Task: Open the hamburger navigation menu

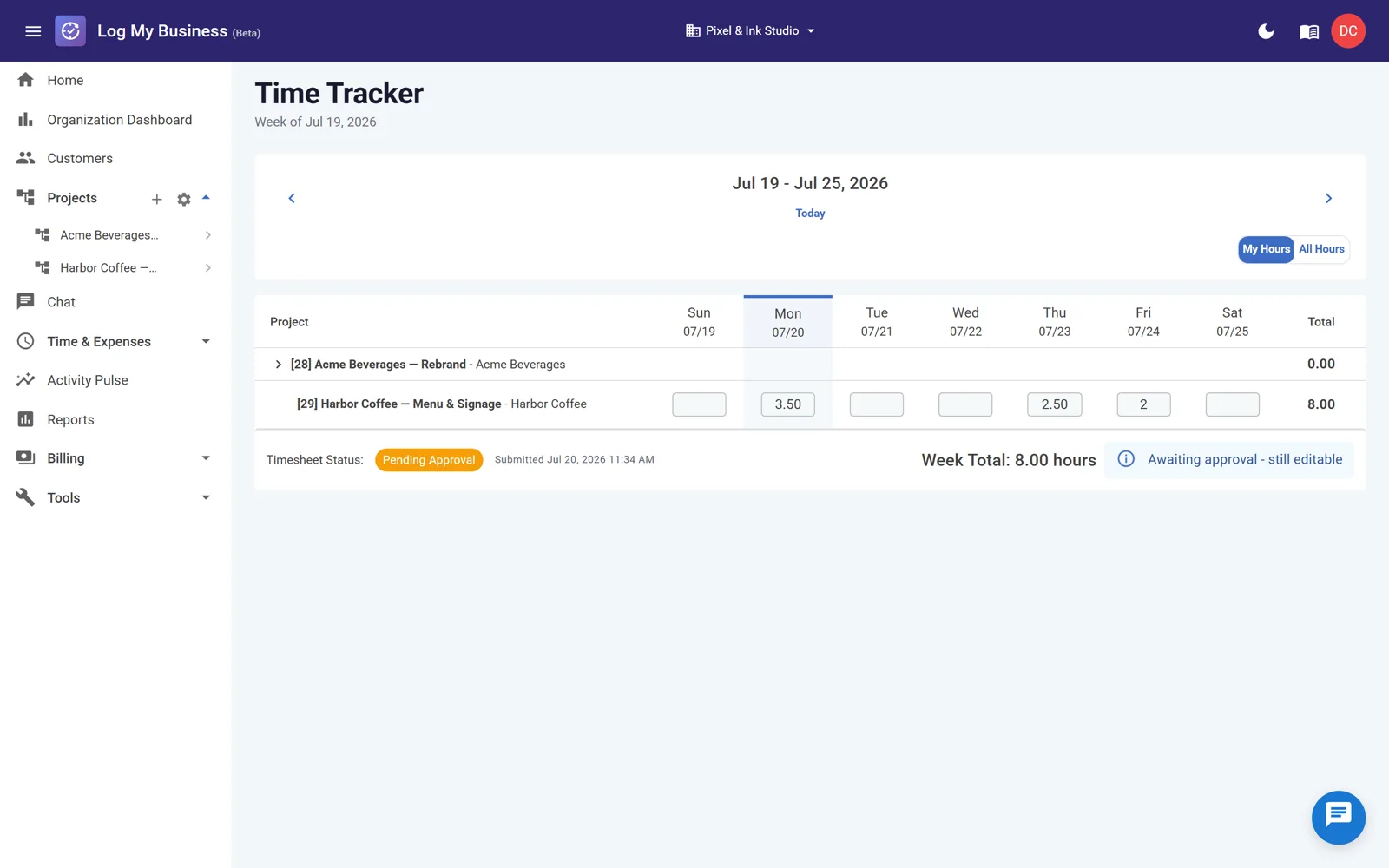Action: (x=33, y=31)
